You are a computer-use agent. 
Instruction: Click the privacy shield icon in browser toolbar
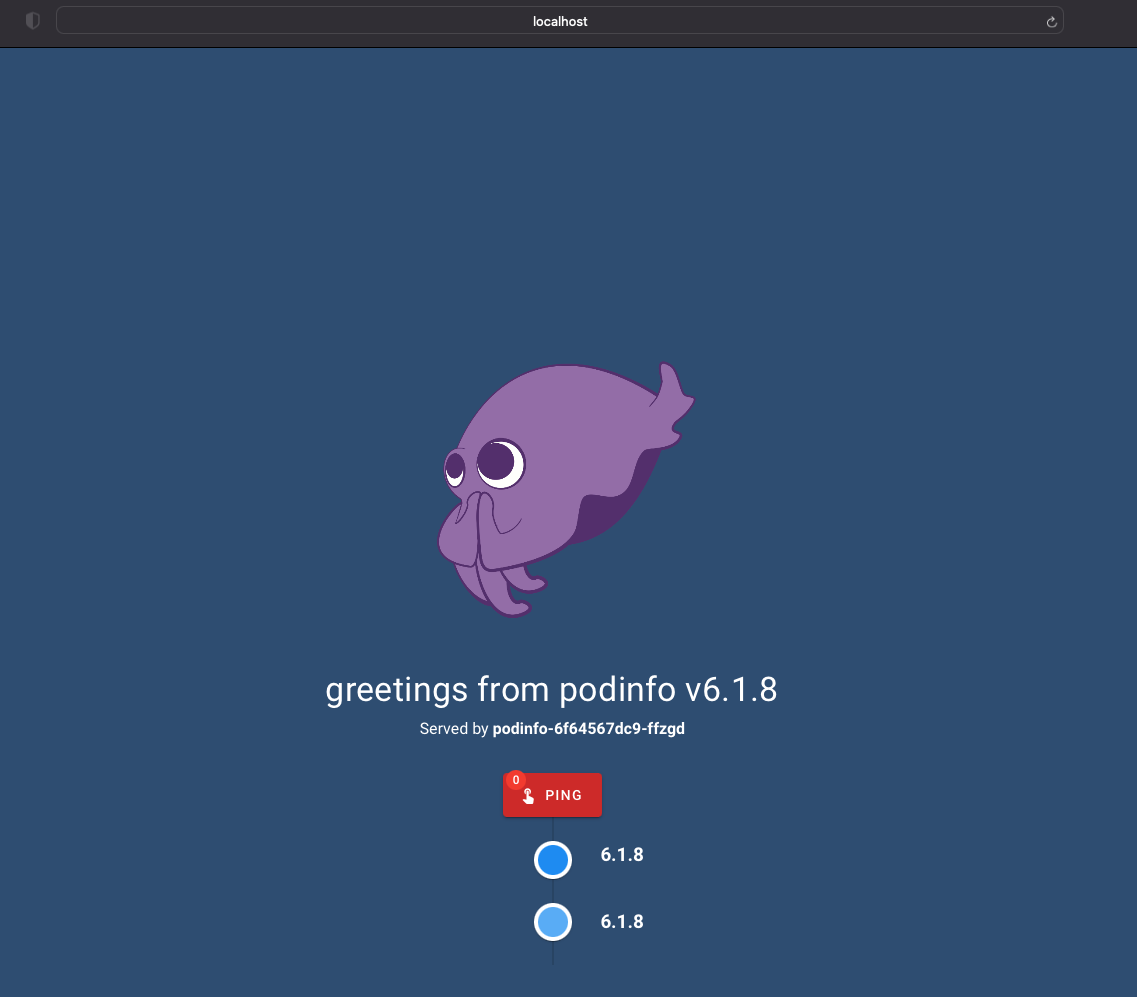pyautogui.click(x=32, y=21)
